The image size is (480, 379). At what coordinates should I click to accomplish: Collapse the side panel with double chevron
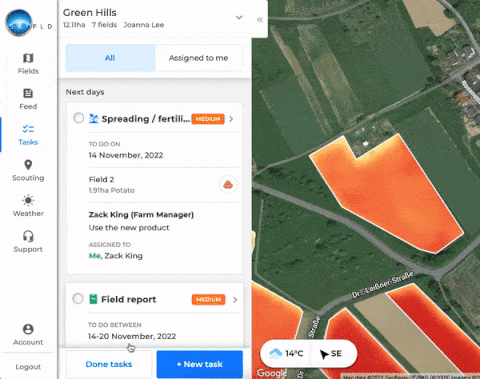tap(260, 20)
